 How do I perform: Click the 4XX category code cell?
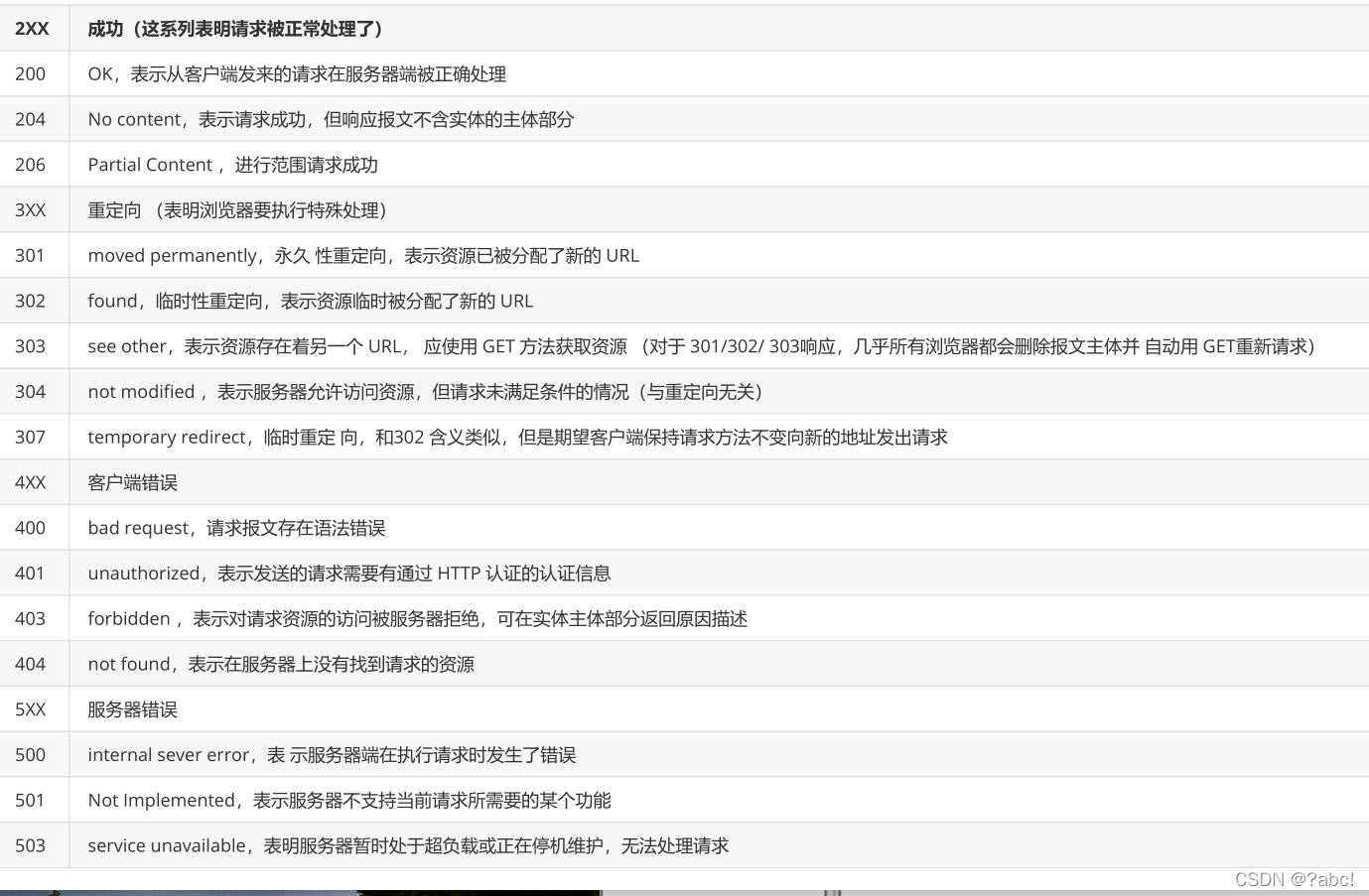[34, 483]
